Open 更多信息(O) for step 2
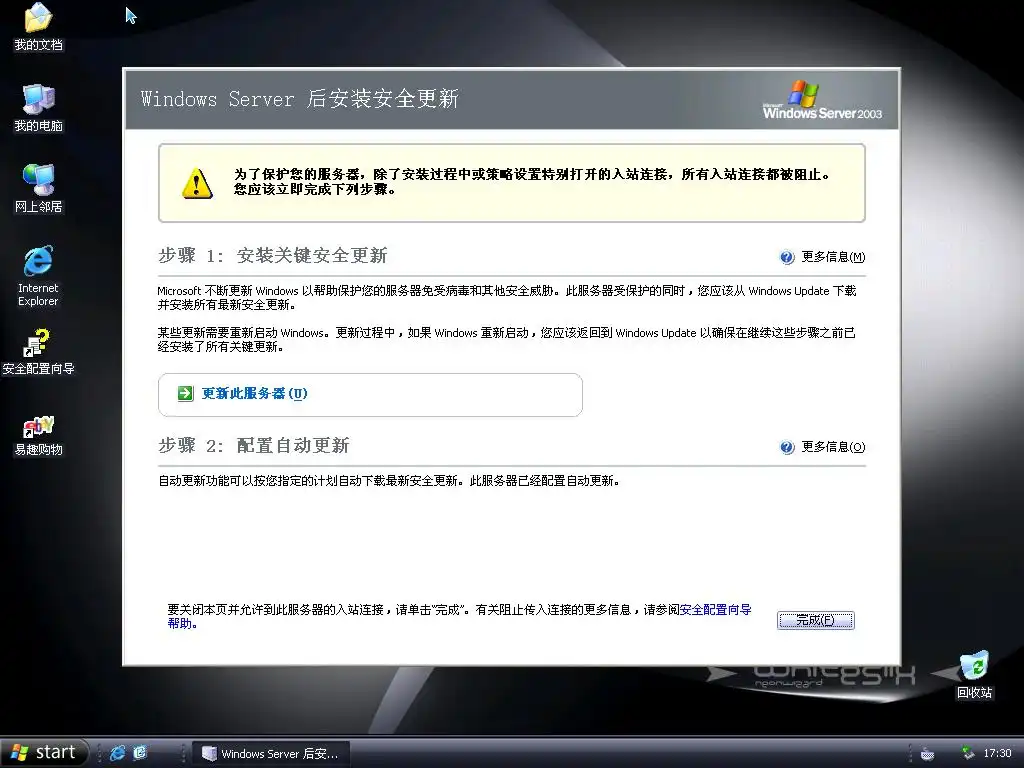This screenshot has width=1024, height=768. [x=833, y=447]
